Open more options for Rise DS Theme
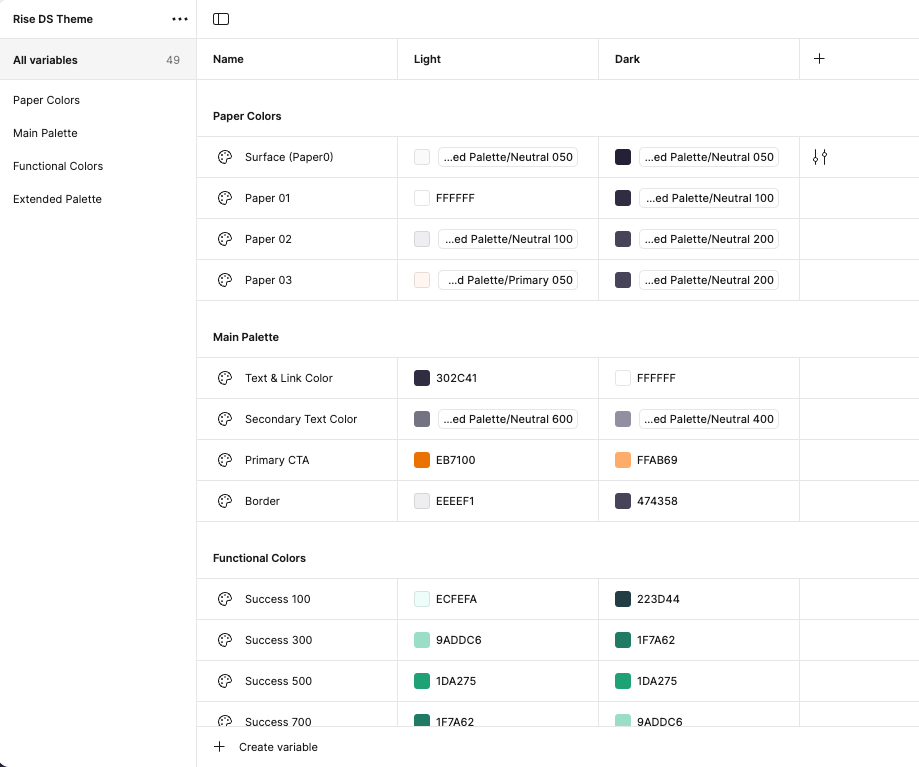 pyautogui.click(x=179, y=18)
